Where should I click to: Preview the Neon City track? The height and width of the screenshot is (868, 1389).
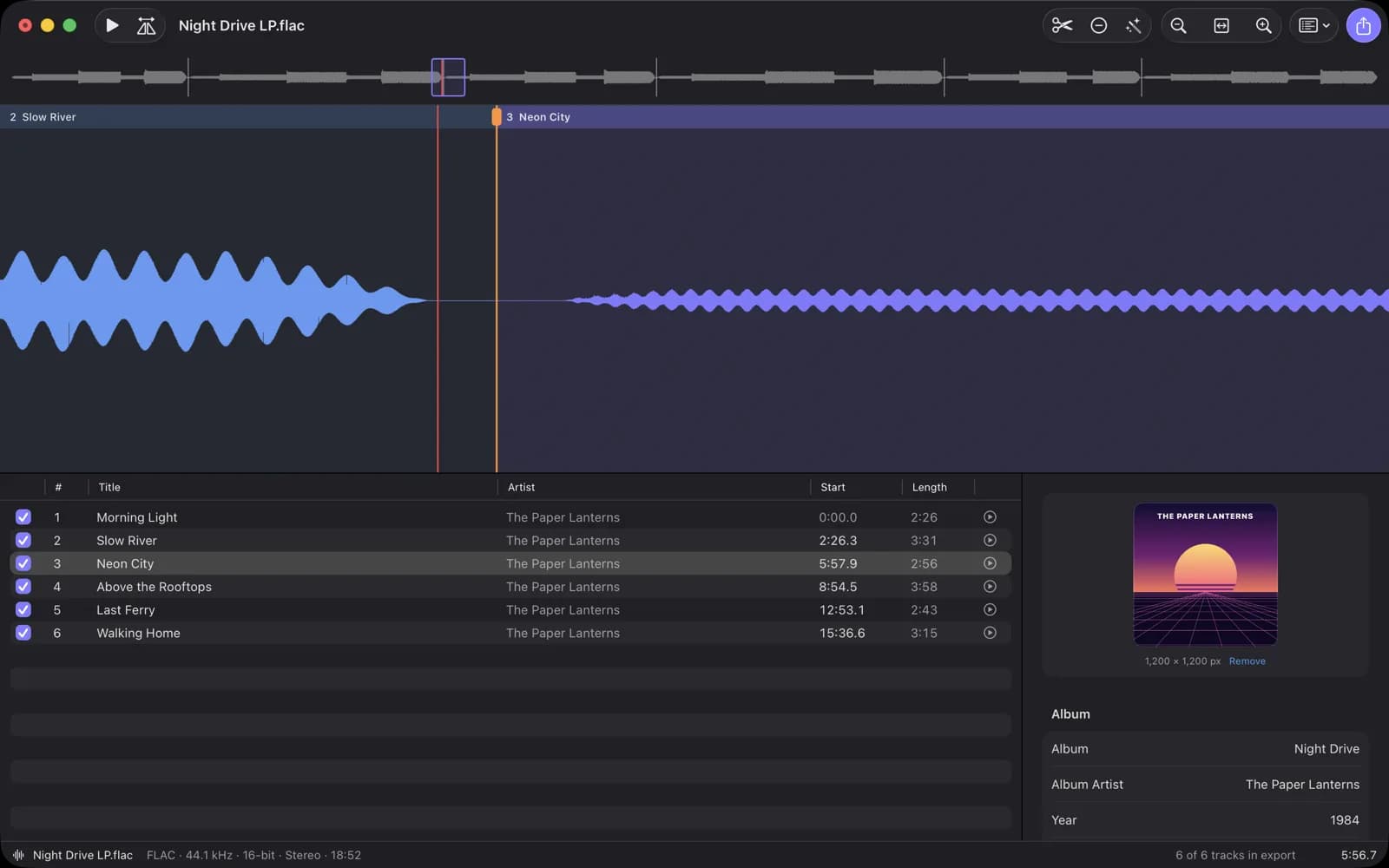990,563
